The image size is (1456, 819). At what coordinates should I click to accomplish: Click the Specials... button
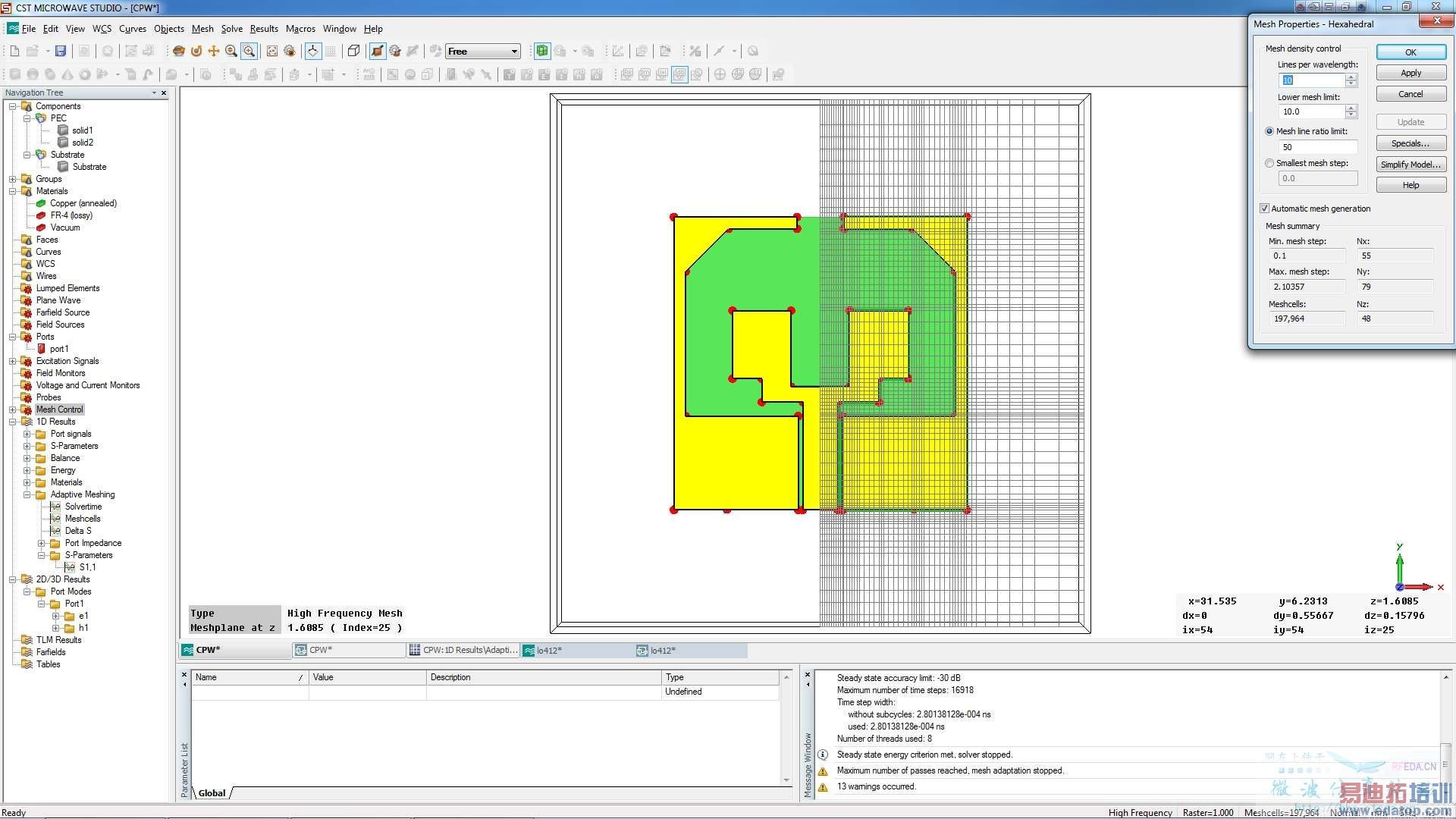[1410, 143]
